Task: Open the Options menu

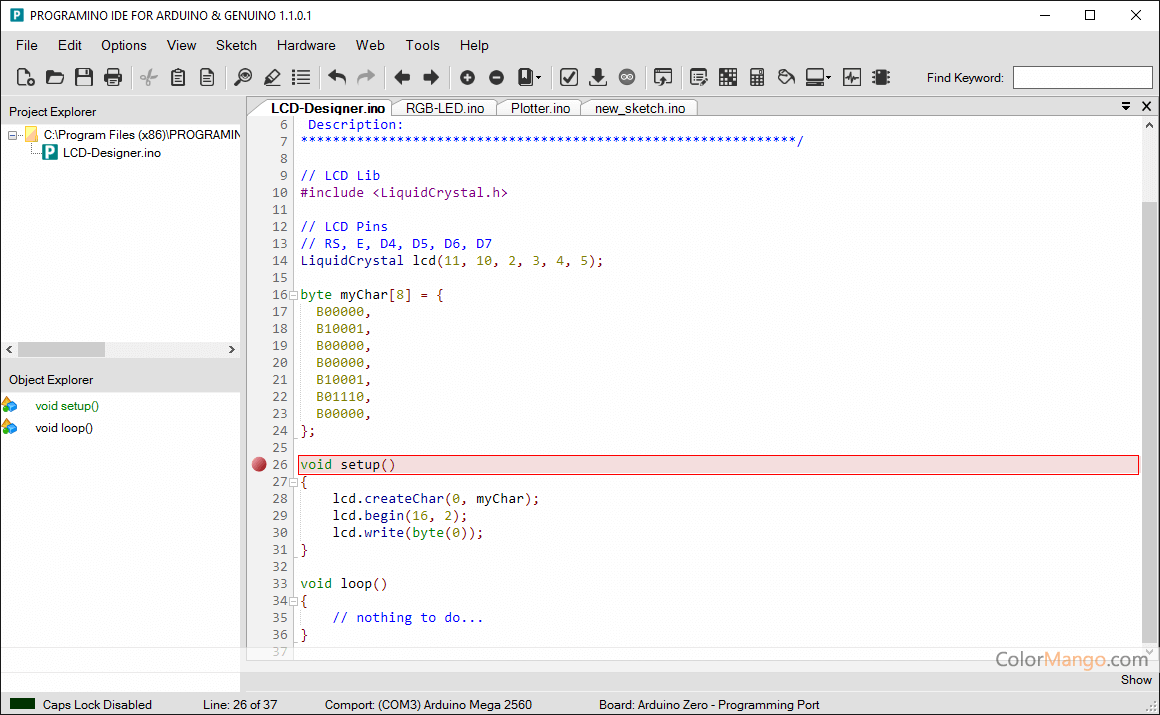Action: point(124,45)
